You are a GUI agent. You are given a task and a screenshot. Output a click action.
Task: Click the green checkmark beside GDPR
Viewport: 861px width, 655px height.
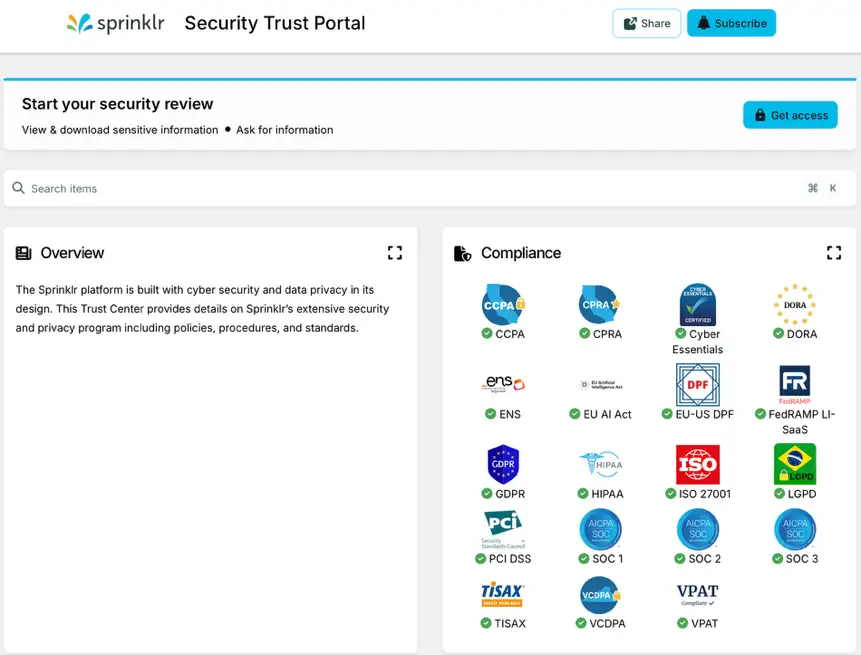(487, 494)
